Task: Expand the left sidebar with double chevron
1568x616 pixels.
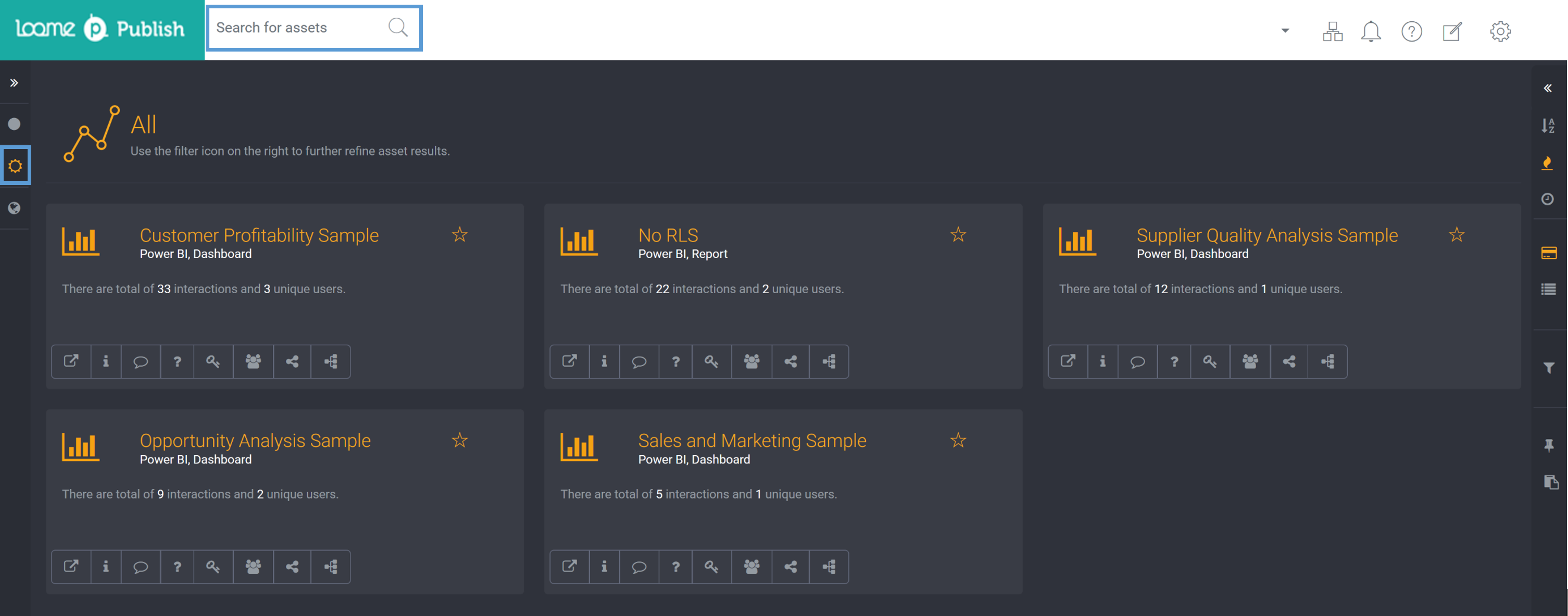Action: [14, 83]
